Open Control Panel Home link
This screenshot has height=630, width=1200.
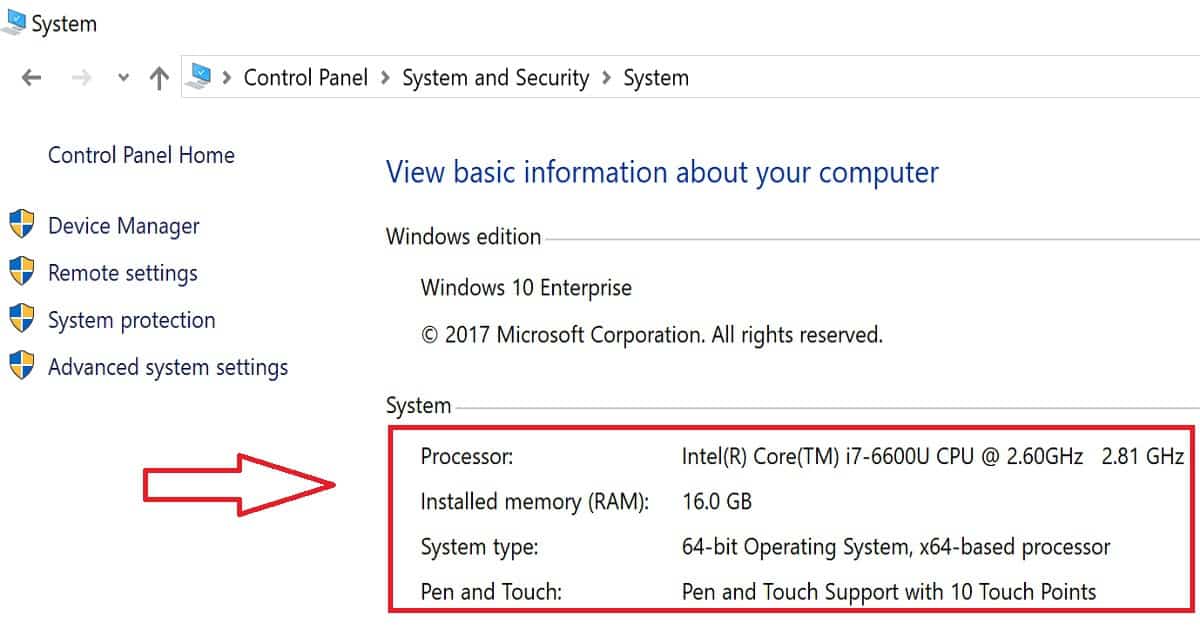point(141,155)
